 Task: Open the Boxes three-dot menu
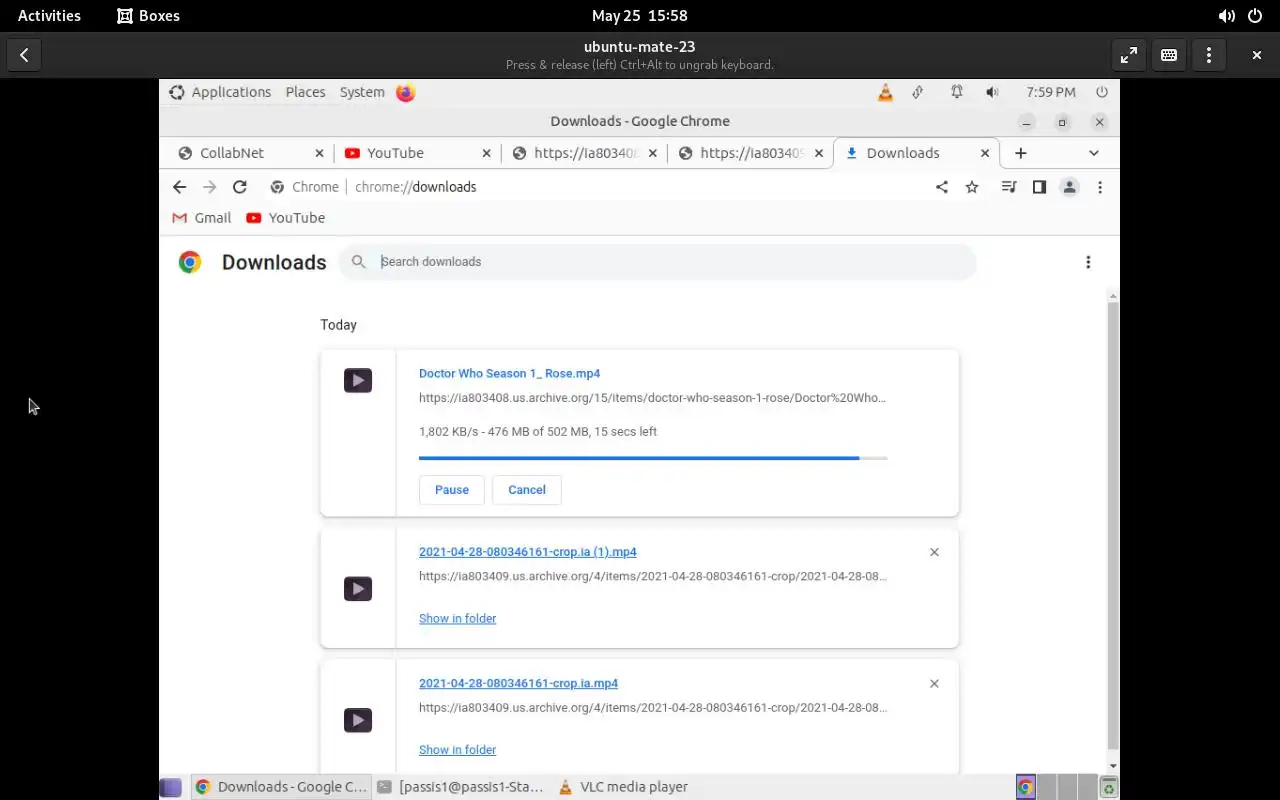coord(1209,55)
